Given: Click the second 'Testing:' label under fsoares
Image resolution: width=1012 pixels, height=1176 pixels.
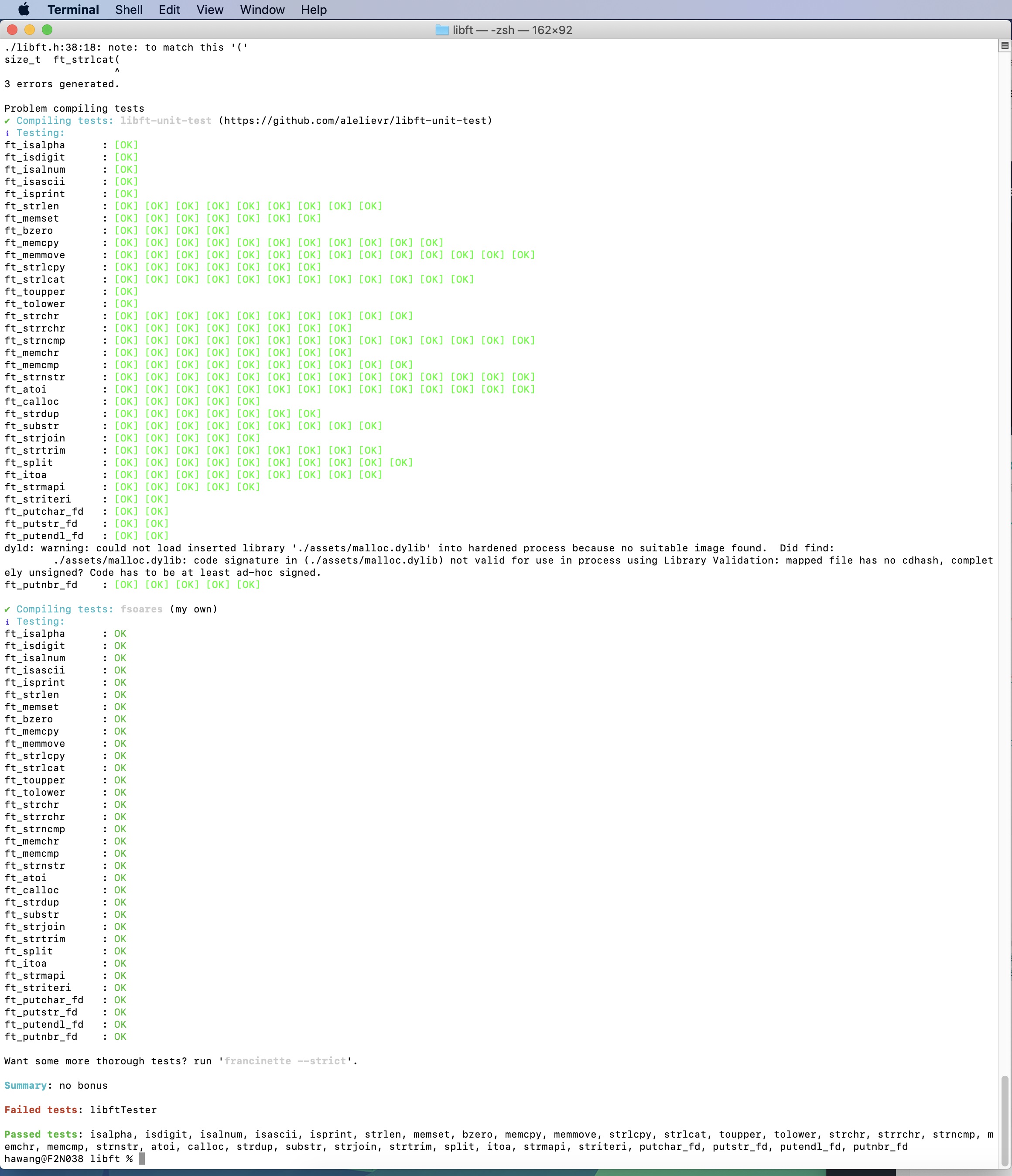Looking at the screenshot, I should [x=40, y=622].
